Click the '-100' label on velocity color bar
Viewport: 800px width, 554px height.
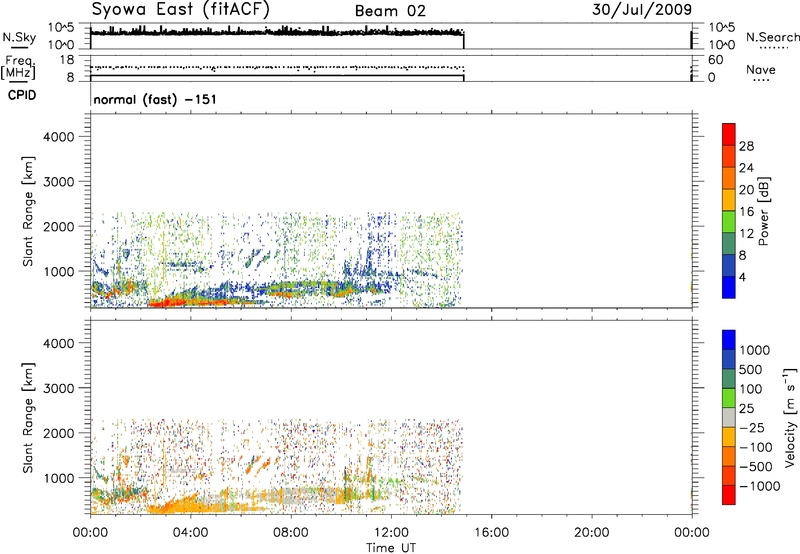click(755, 447)
